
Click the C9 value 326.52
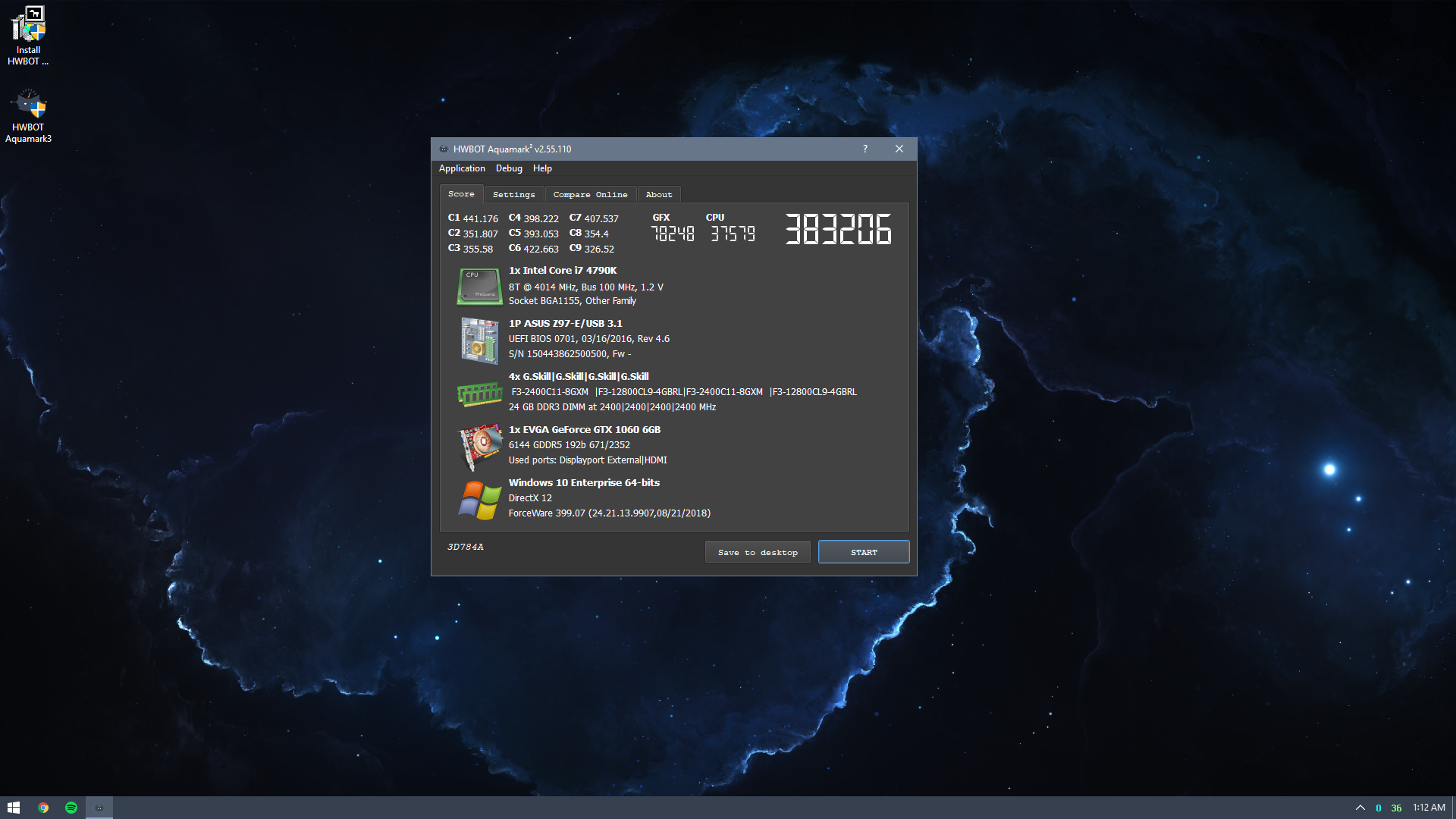[599, 249]
